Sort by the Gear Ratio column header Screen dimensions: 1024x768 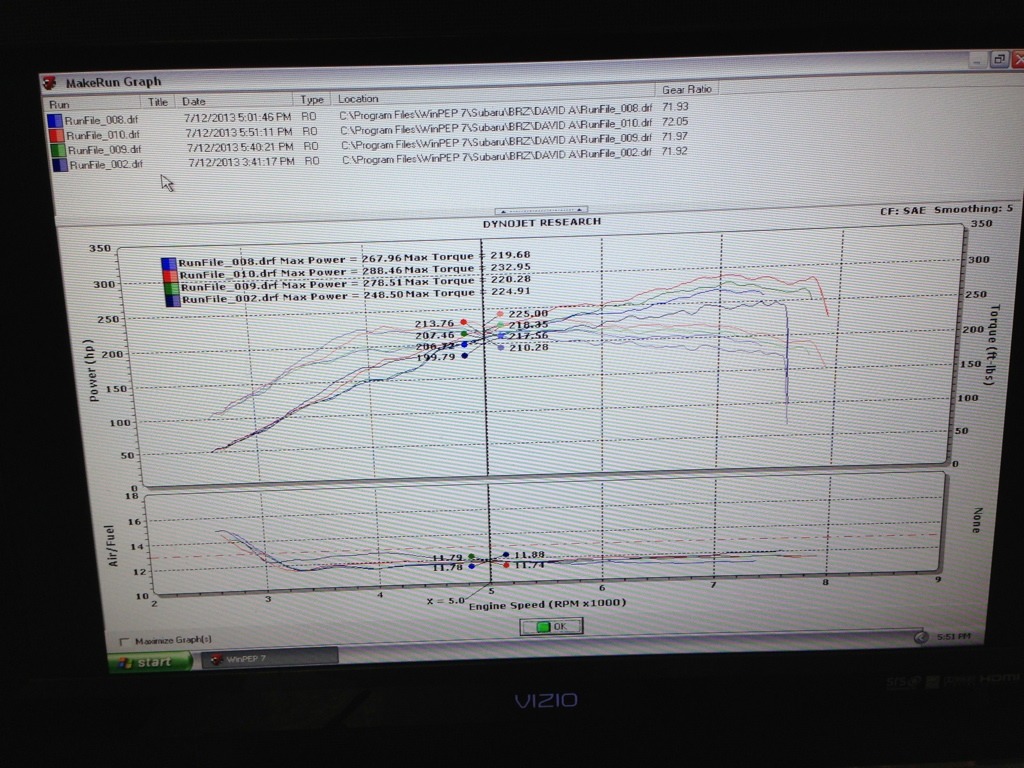click(x=687, y=90)
